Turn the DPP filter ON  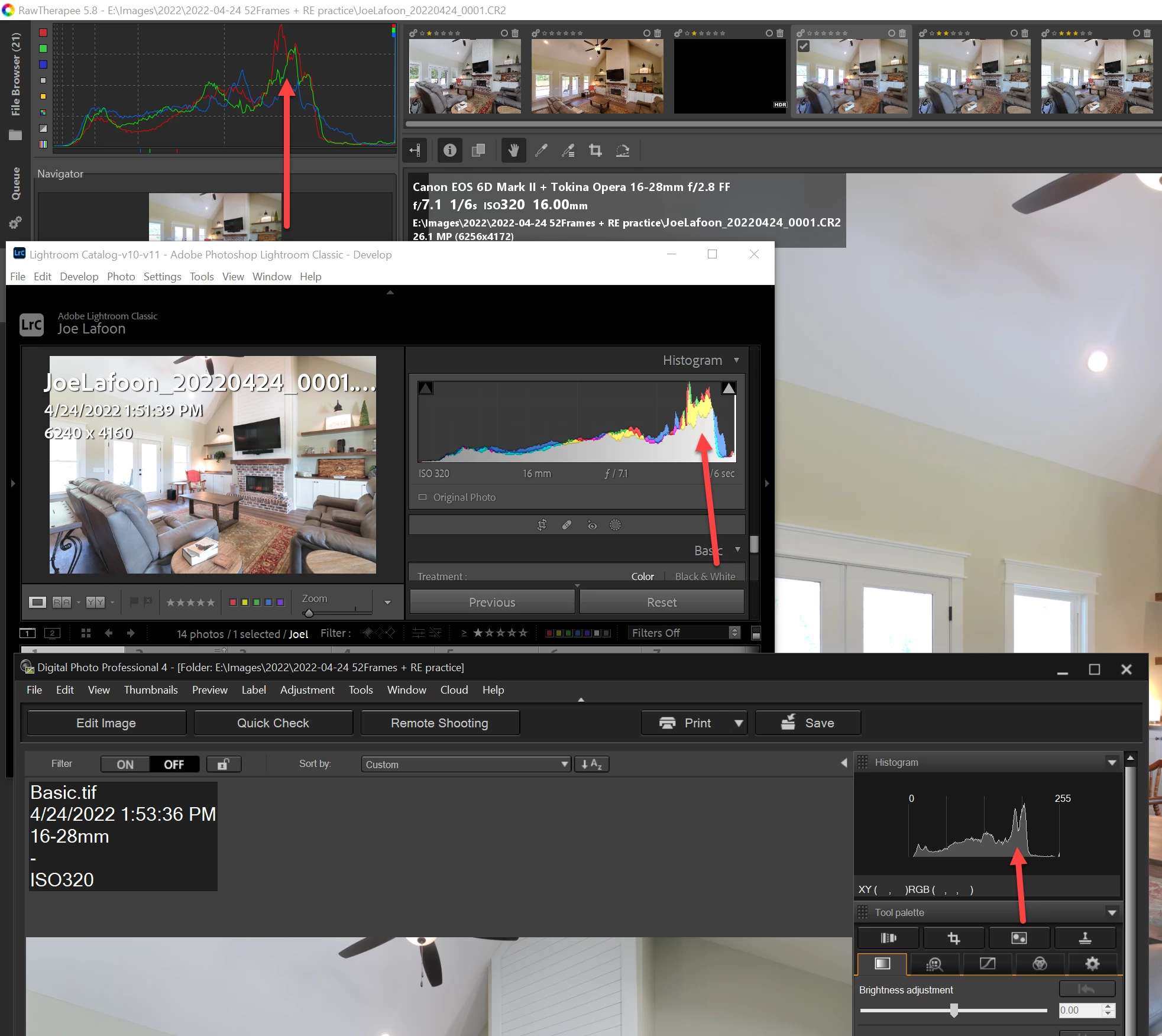click(x=125, y=765)
